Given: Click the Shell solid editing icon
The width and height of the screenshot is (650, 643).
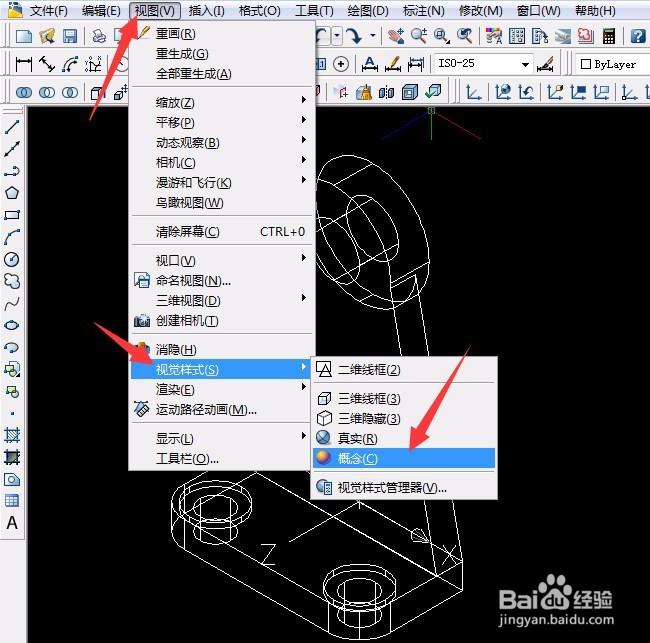Looking at the screenshot, I should click(x=410, y=92).
